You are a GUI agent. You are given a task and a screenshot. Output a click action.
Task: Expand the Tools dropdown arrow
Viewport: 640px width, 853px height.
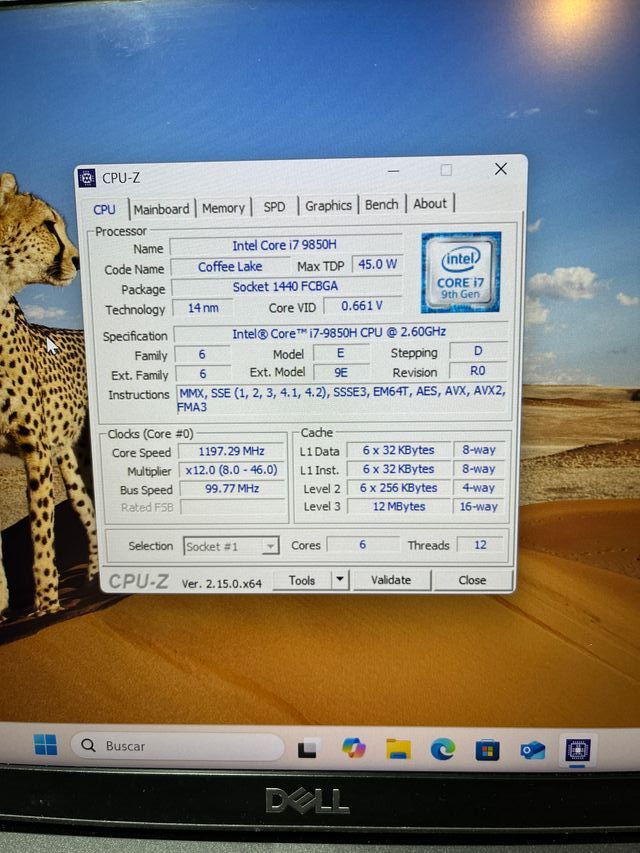coord(340,580)
